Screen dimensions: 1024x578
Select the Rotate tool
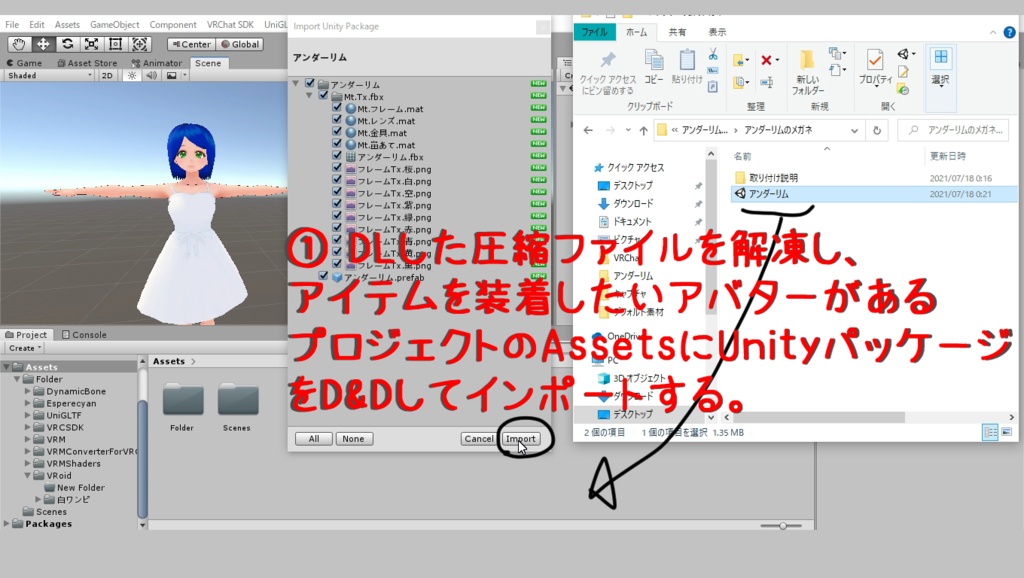click(67, 44)
